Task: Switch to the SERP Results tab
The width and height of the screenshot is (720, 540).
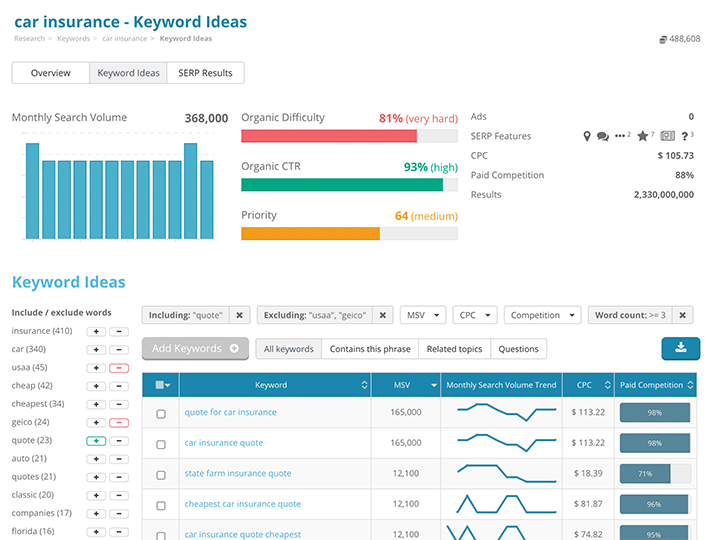Action: tap(205, 73)
